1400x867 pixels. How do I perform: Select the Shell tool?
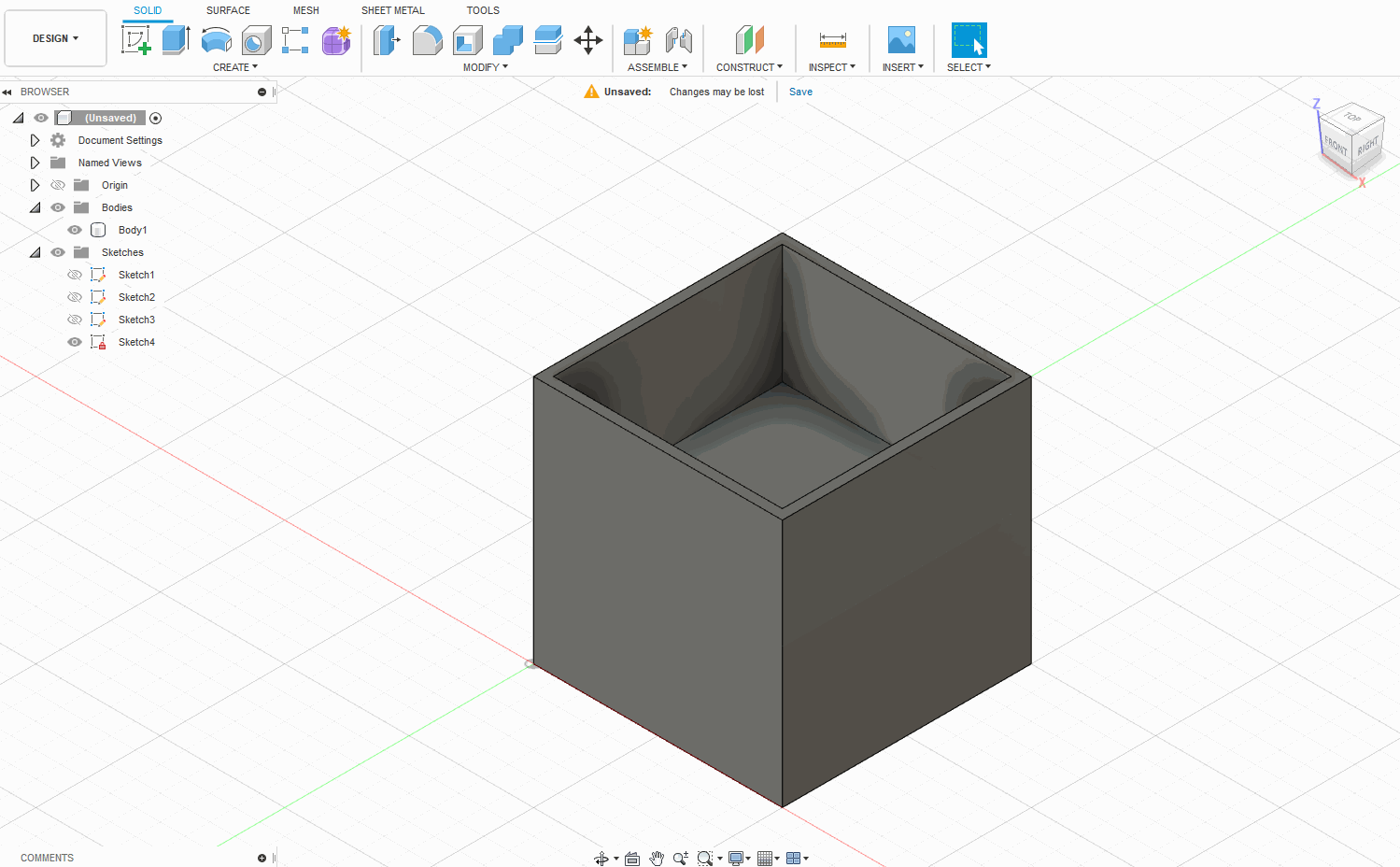pos(467,39)
